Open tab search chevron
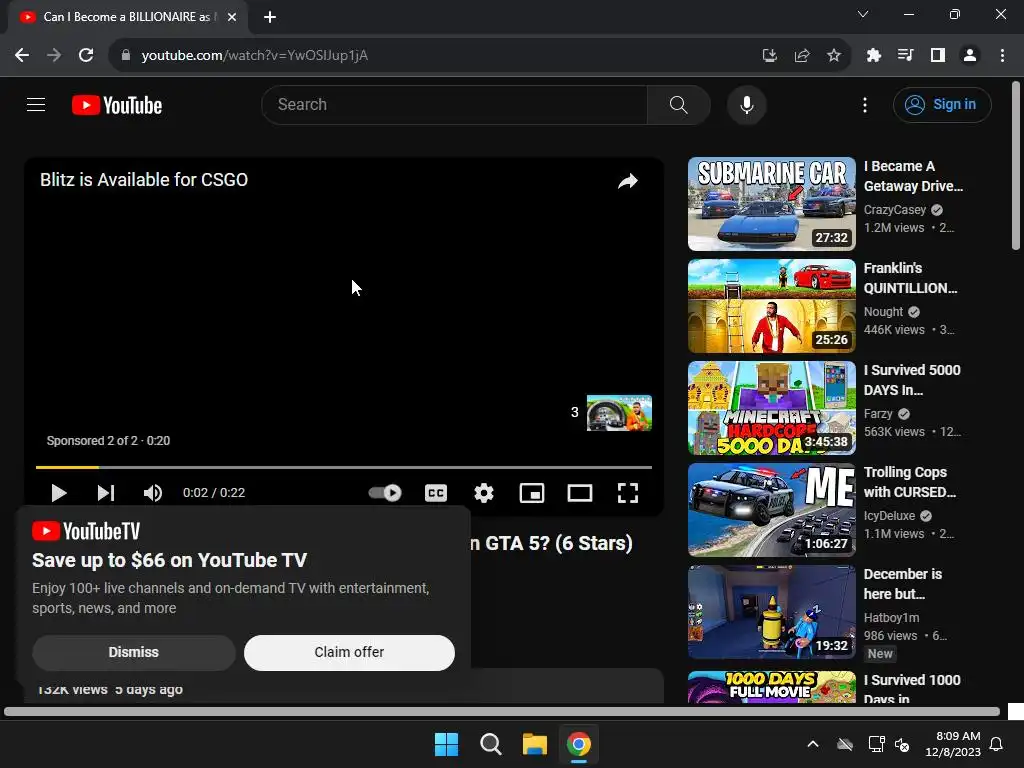Viewport: 1024px width, 768px height. (863, 14)
